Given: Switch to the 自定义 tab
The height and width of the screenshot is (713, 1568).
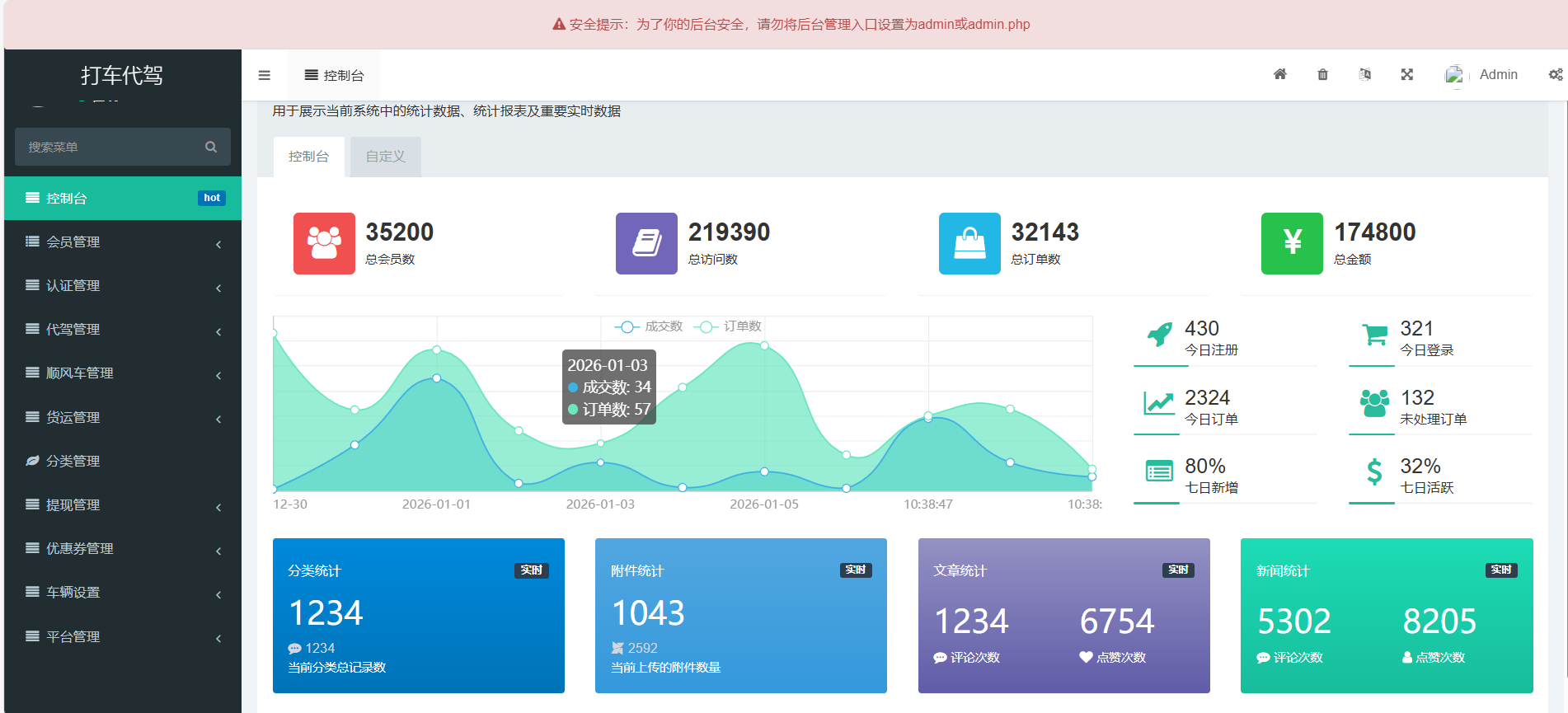Looking at the screenshot, I should 385,157.
